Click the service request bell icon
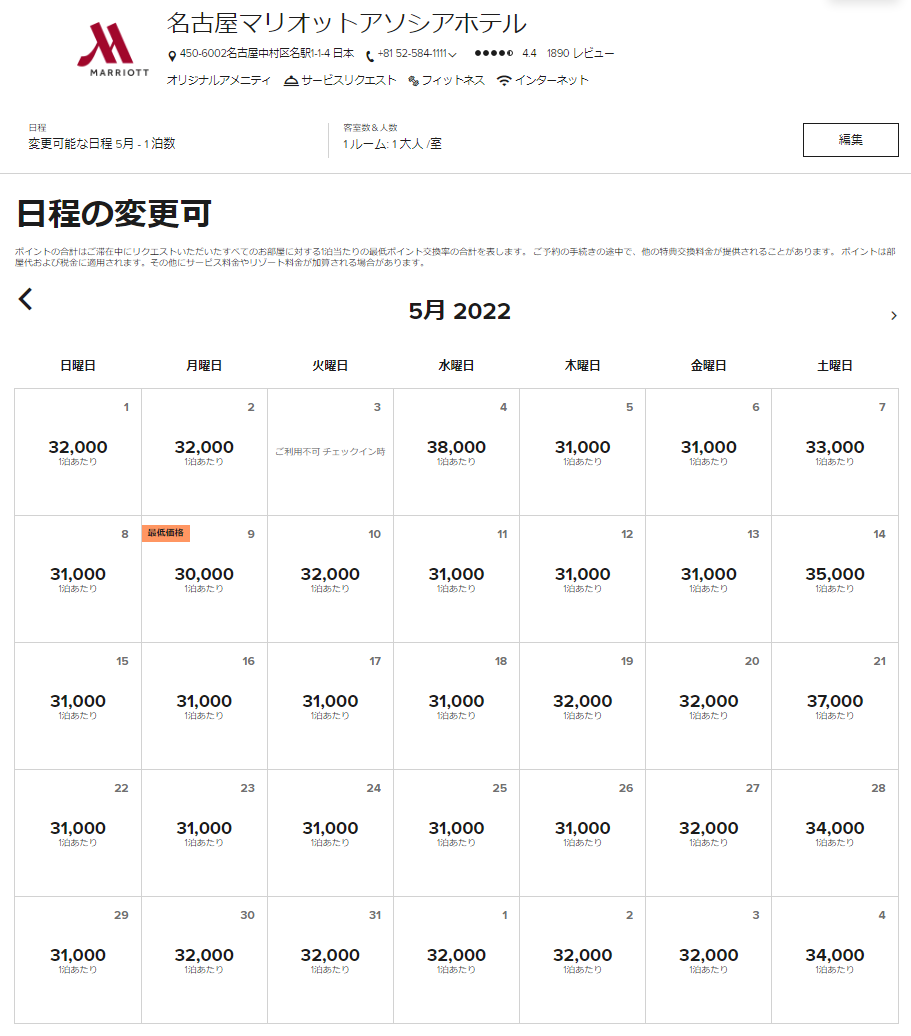The width and height of the screenshot is (911, 1036). [x=291, y=81]
